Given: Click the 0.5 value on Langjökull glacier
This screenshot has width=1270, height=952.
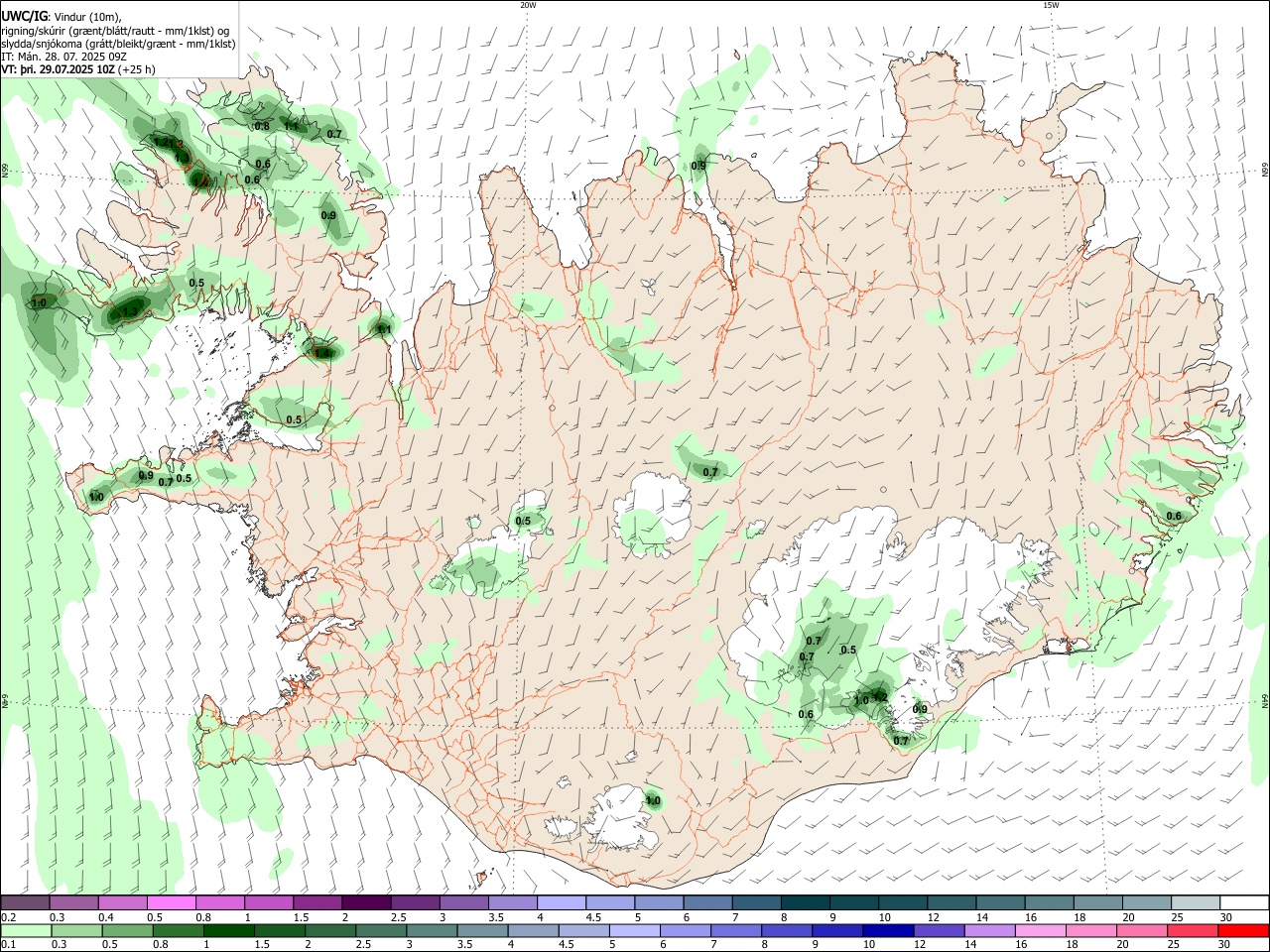Looking at the screenshot, I should (523, 522).
